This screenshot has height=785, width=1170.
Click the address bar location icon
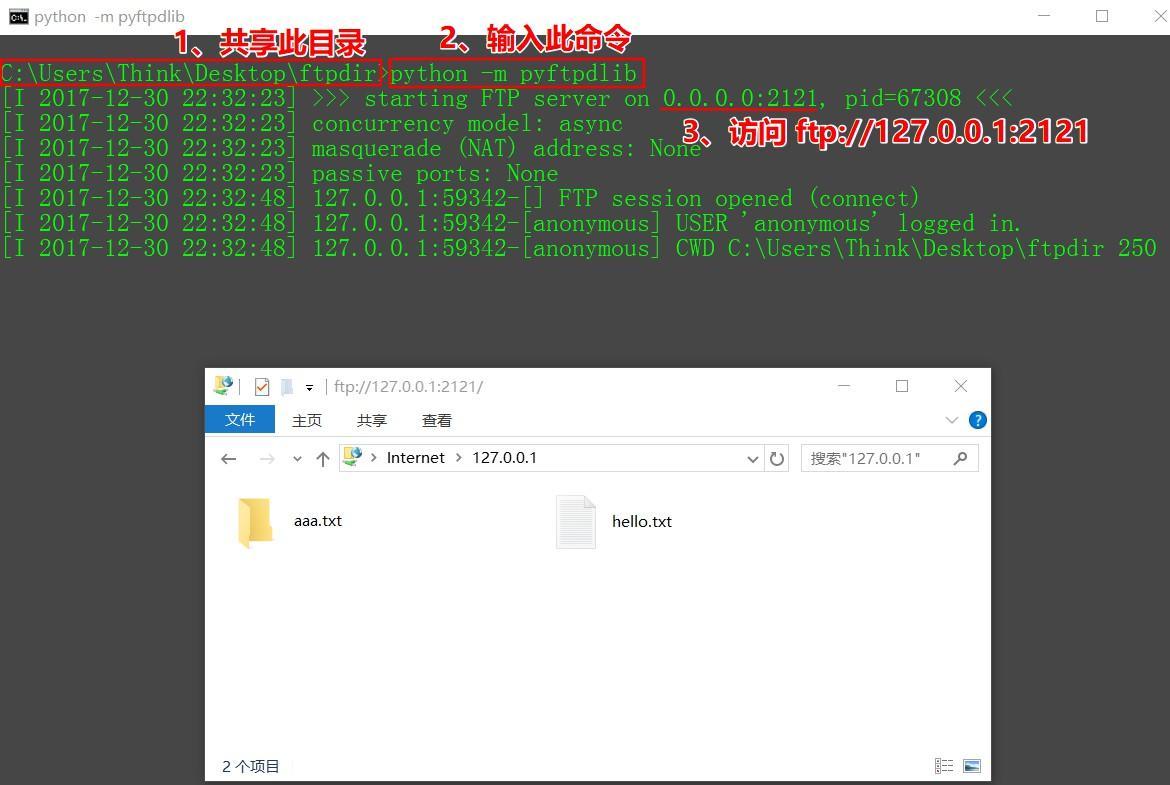coord(352,457)
